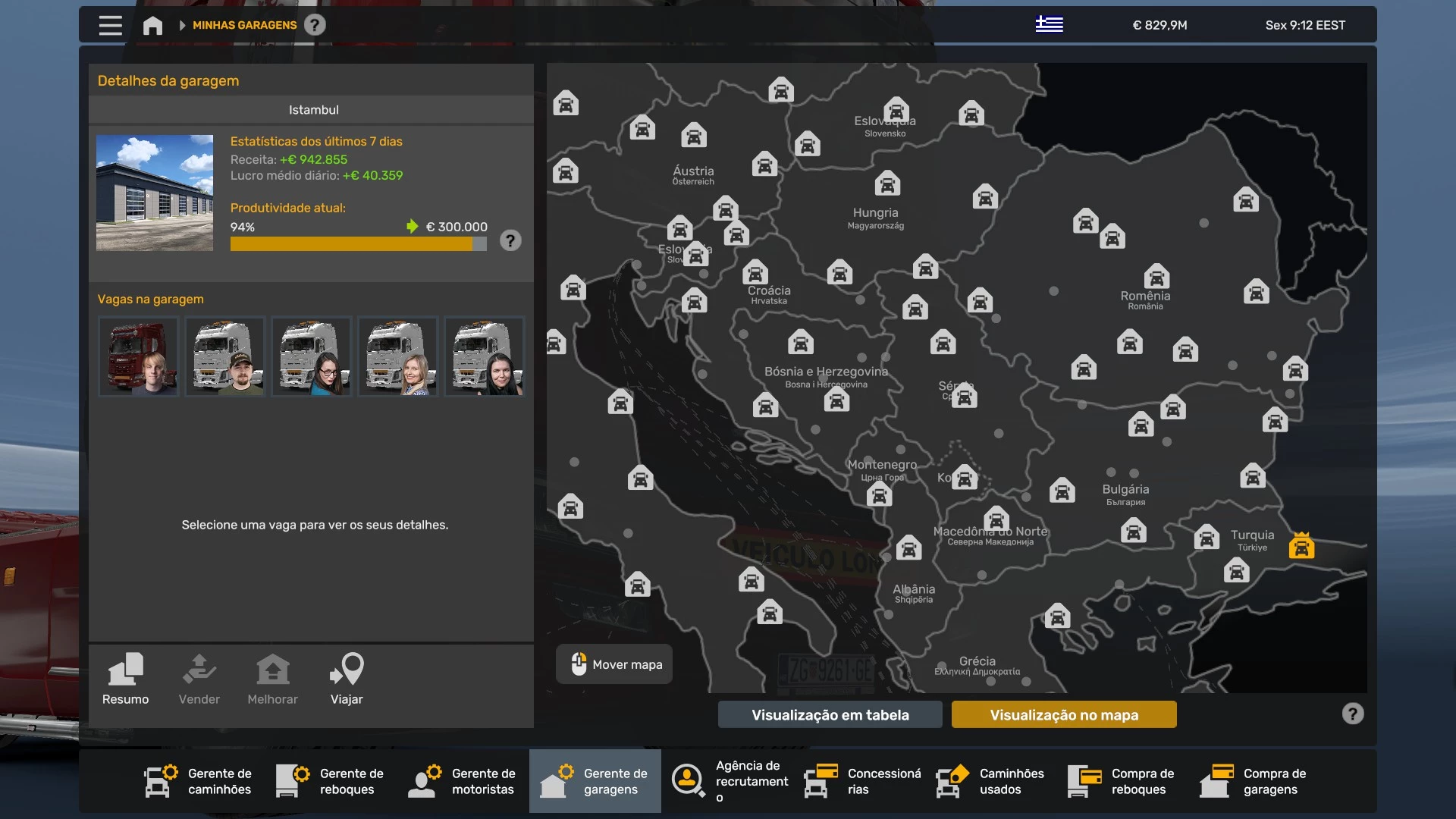Click the productivity progress bar
Image resolution: width=1456 pixels, height=819 pixels.
point(358,244)
